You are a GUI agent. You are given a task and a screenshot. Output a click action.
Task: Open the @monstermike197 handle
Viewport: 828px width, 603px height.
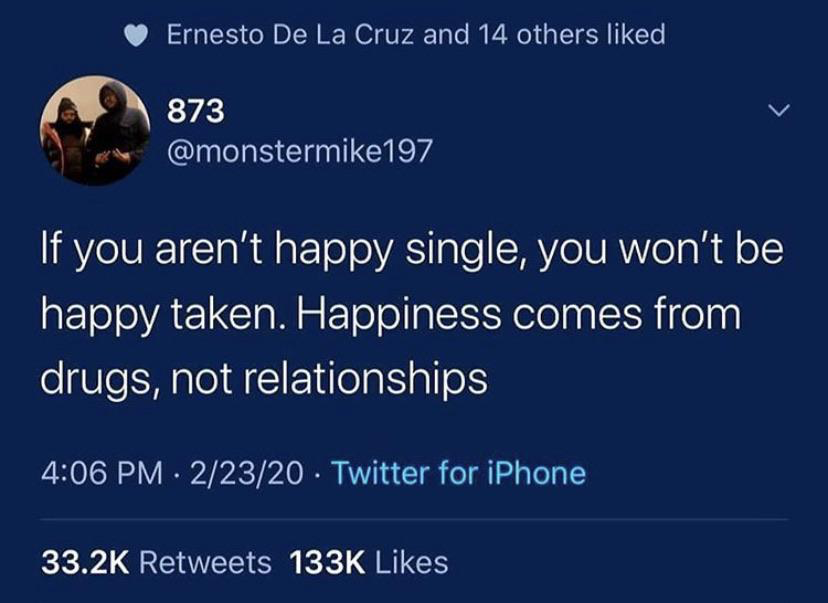pos(299,151)
